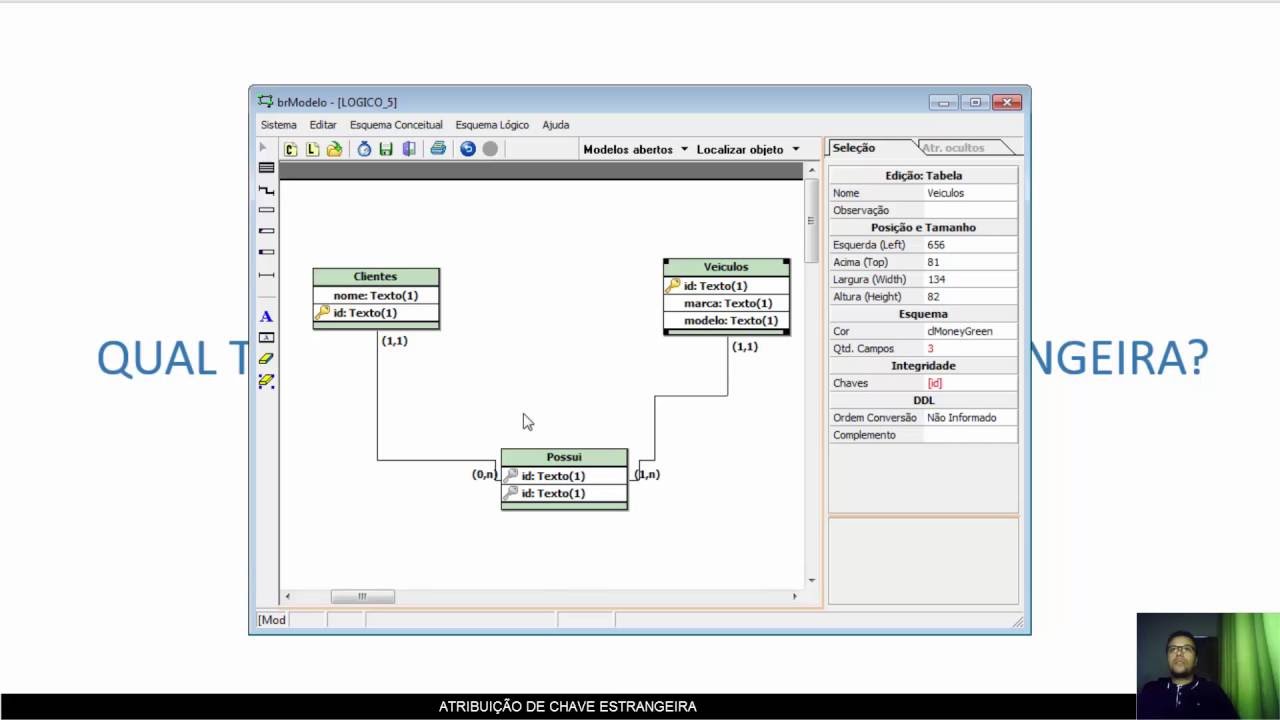Open the Esquema Lógico menu
The width and height of the screenshot is (1280, 720).
coord(492,125)
